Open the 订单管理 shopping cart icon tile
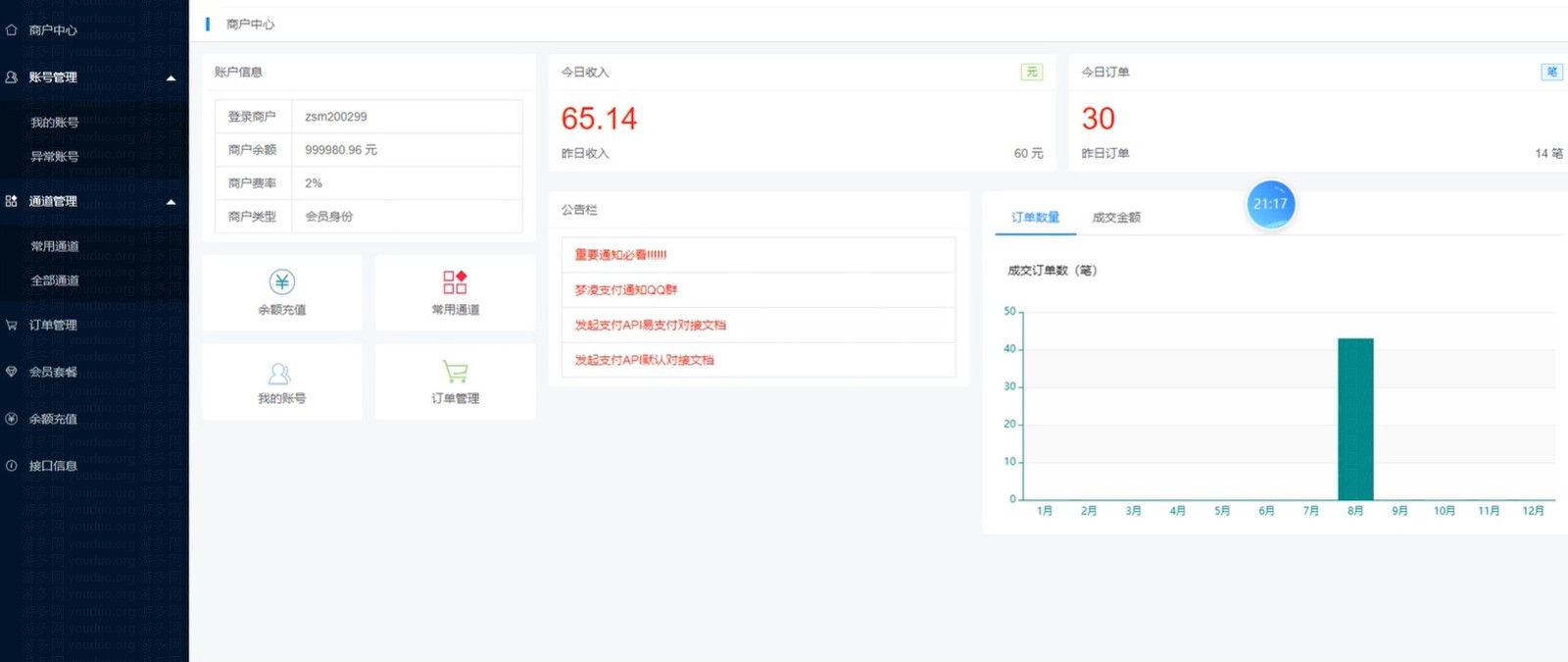This screenshot has width=1568, height=662. point(455,372)
